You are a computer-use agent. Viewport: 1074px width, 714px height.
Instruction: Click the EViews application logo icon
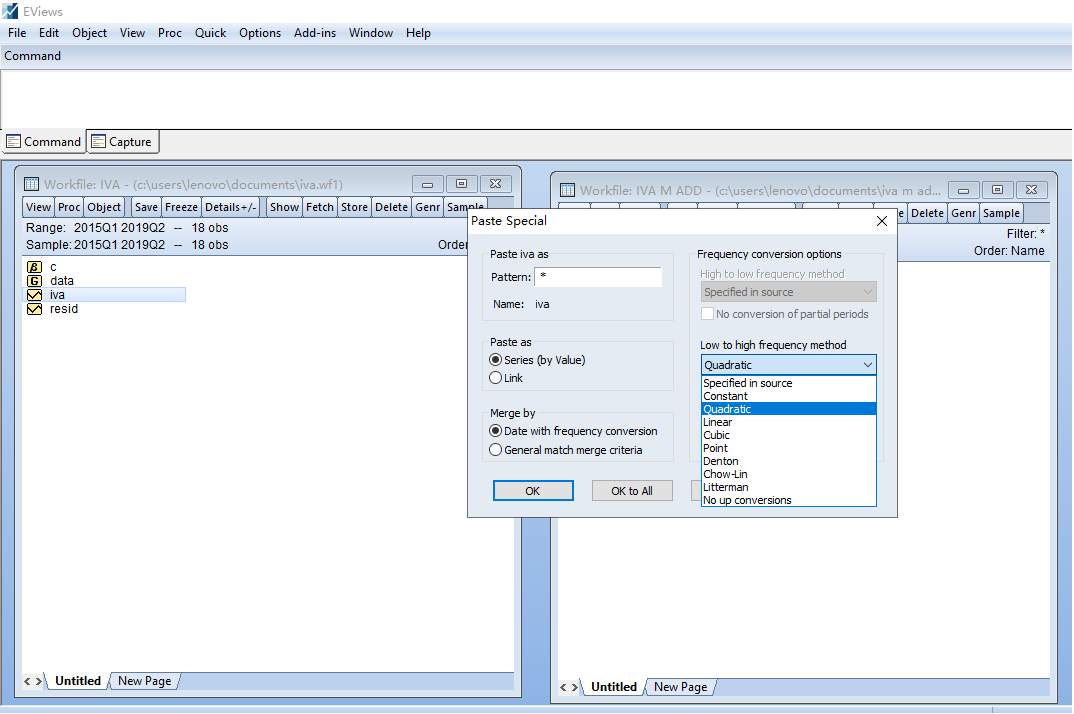tap(10, 11)
